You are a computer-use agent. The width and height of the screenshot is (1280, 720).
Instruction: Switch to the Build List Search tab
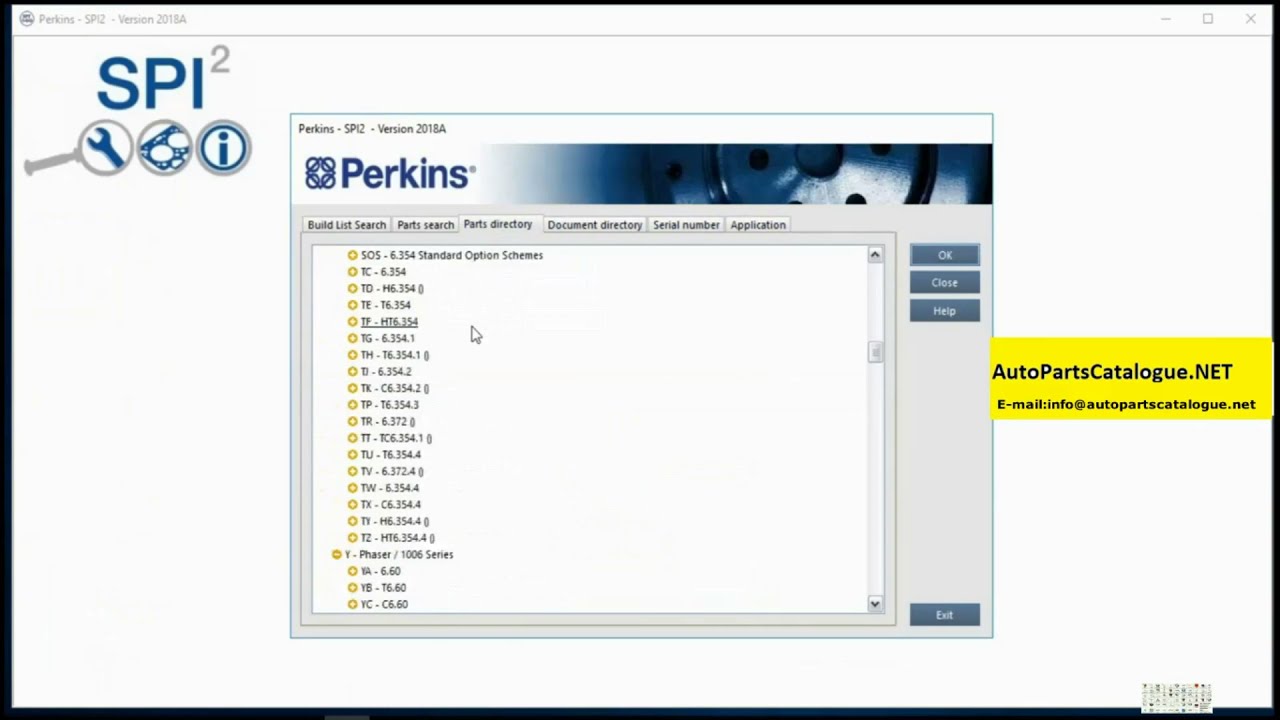pos(346,225)
